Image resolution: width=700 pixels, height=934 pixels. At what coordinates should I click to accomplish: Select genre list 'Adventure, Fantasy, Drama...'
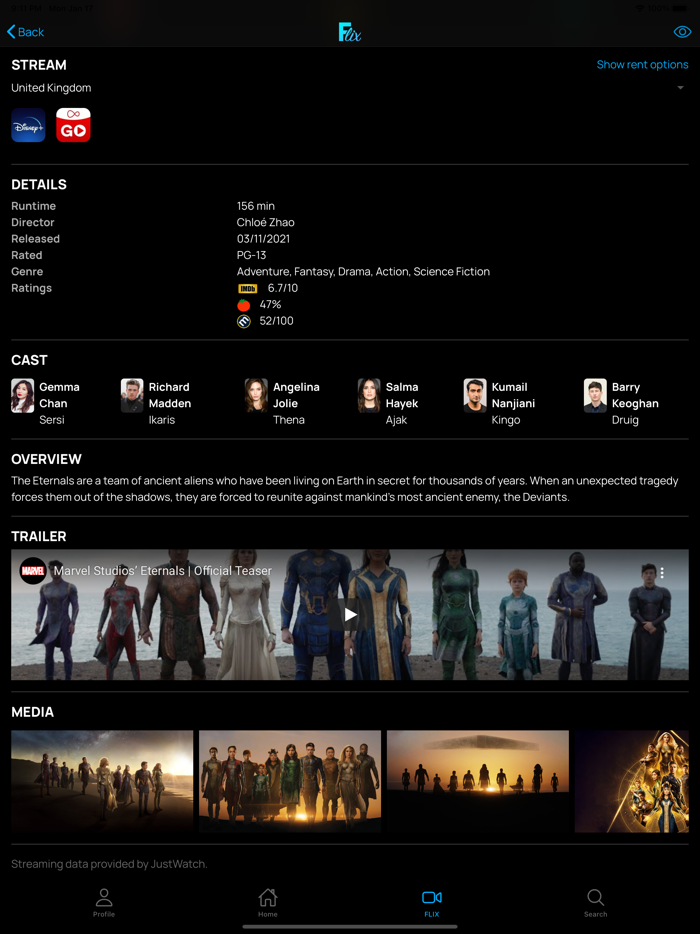[363, 272]
